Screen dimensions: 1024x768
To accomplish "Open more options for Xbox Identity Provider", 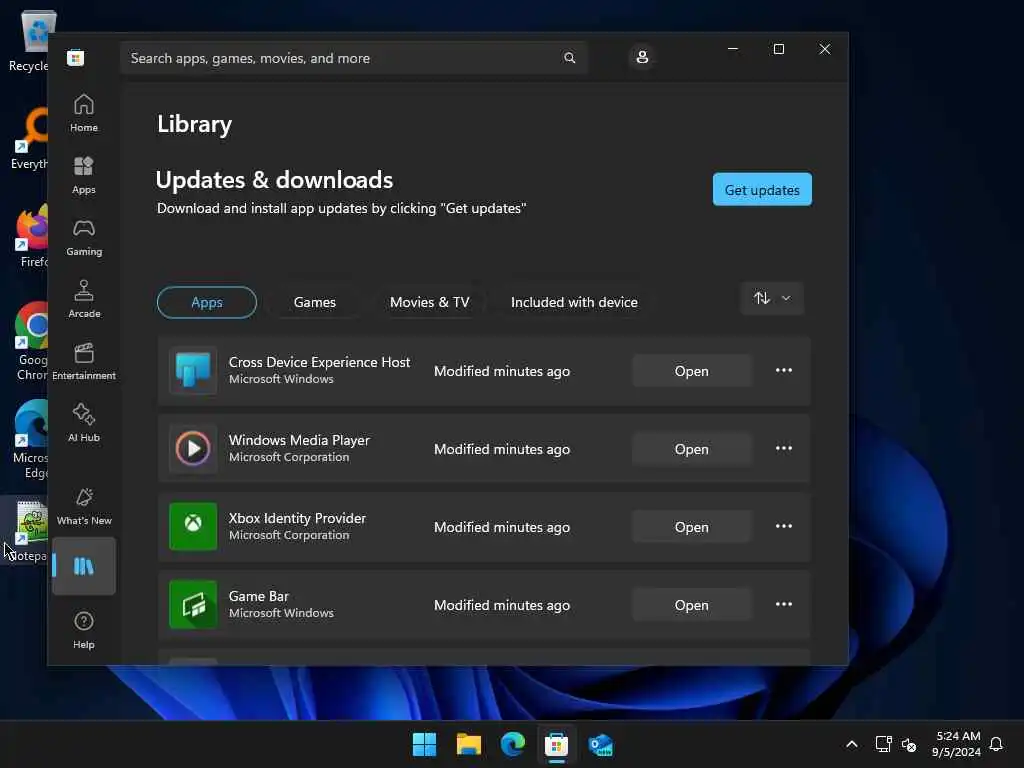I will click(x=784, y=526).
